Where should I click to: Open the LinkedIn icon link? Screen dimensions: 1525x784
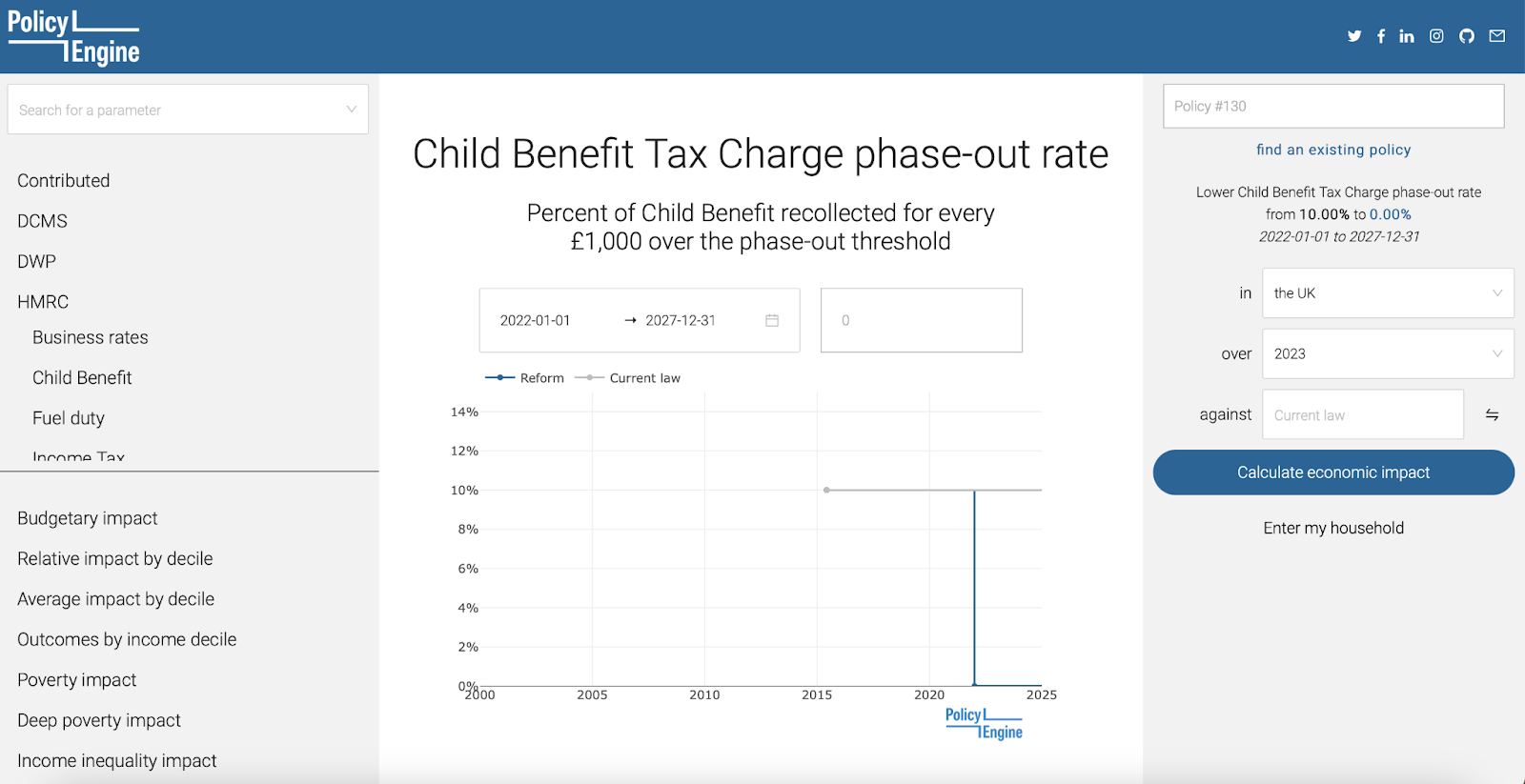click(x=1407, y=36)
